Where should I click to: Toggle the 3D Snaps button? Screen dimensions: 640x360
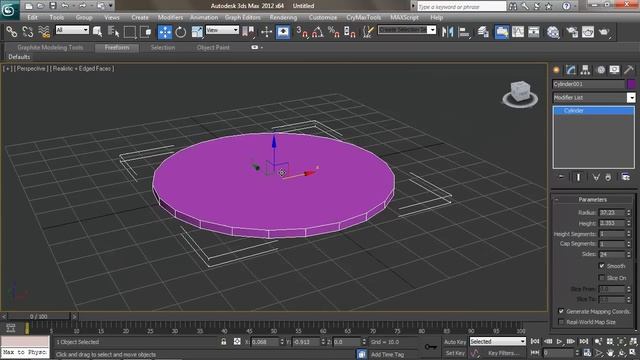302,31
